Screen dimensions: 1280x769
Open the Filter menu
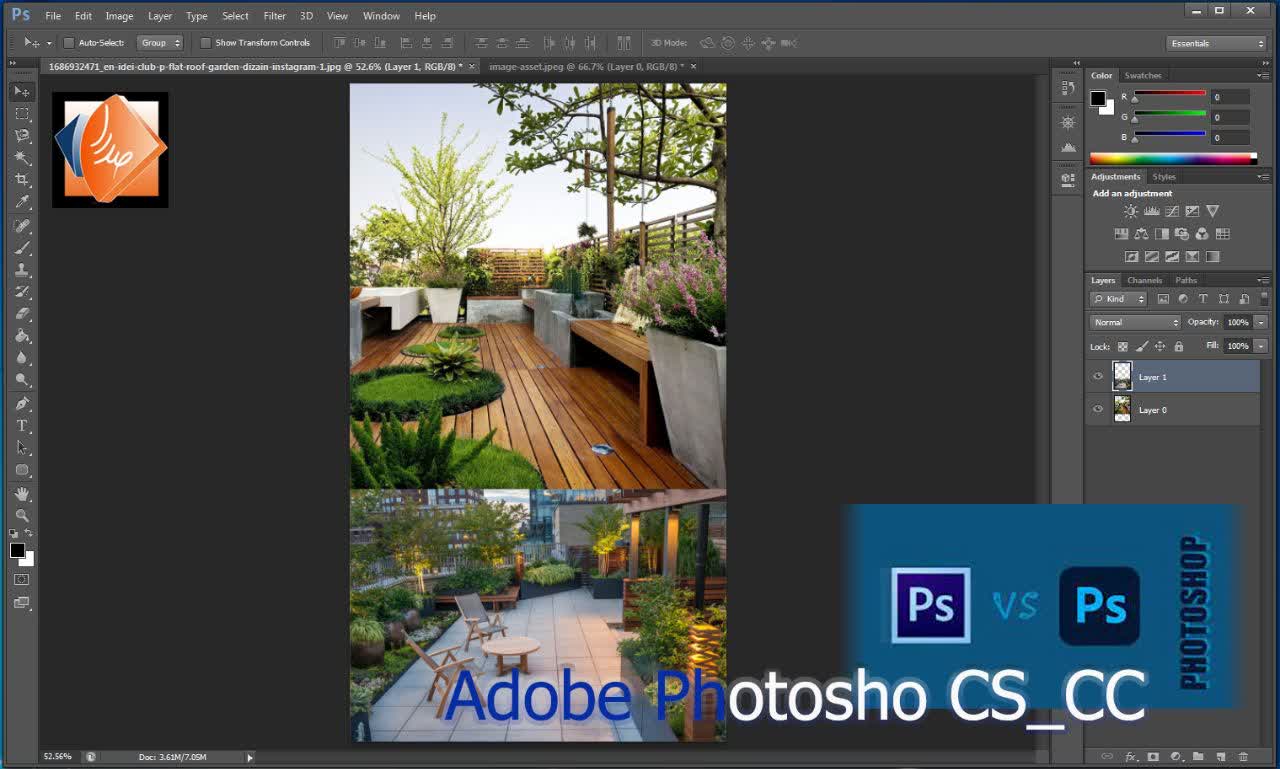[274, 16]
